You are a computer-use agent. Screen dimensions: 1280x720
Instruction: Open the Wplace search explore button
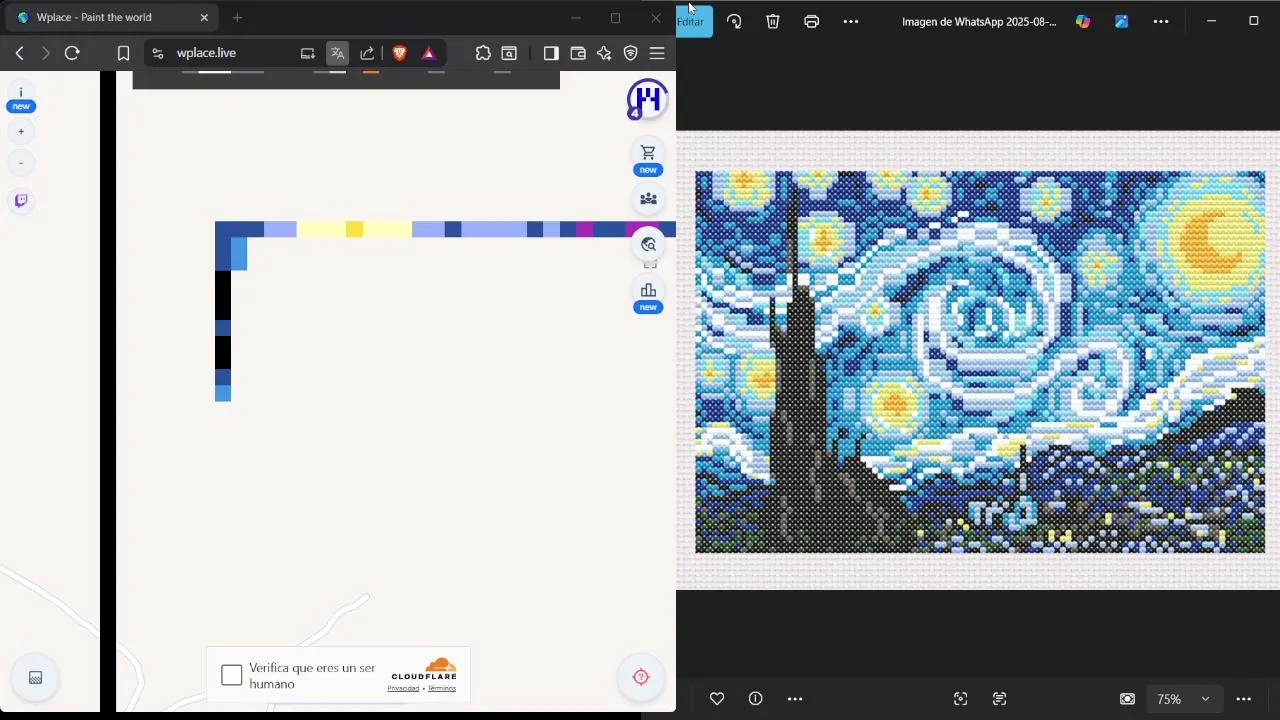click(x=648, y=245)
